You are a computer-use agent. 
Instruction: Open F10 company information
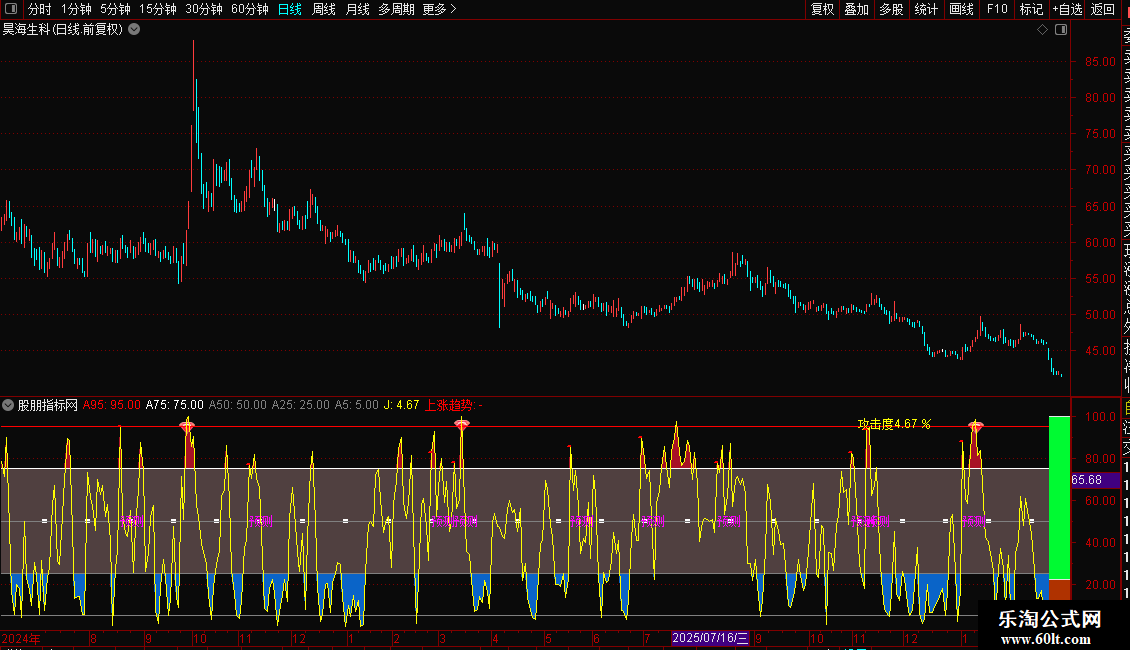[x=997, y=9]
